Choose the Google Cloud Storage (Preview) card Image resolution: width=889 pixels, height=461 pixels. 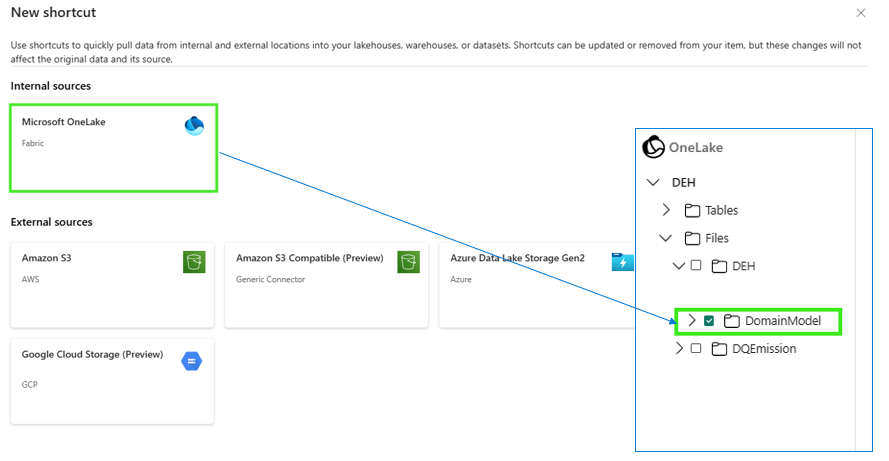tap(112, 381)
